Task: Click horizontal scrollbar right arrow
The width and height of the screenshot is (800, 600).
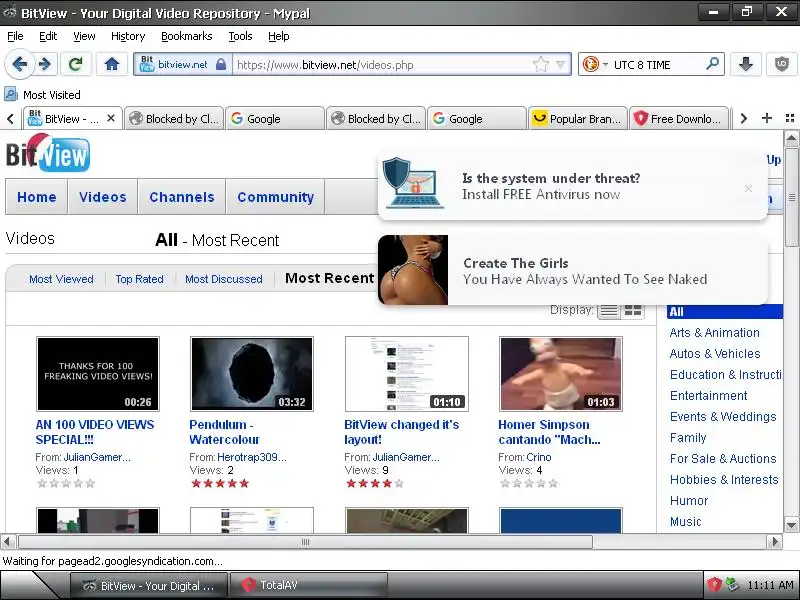Action: pyautogui.click(x=776, y=541)
